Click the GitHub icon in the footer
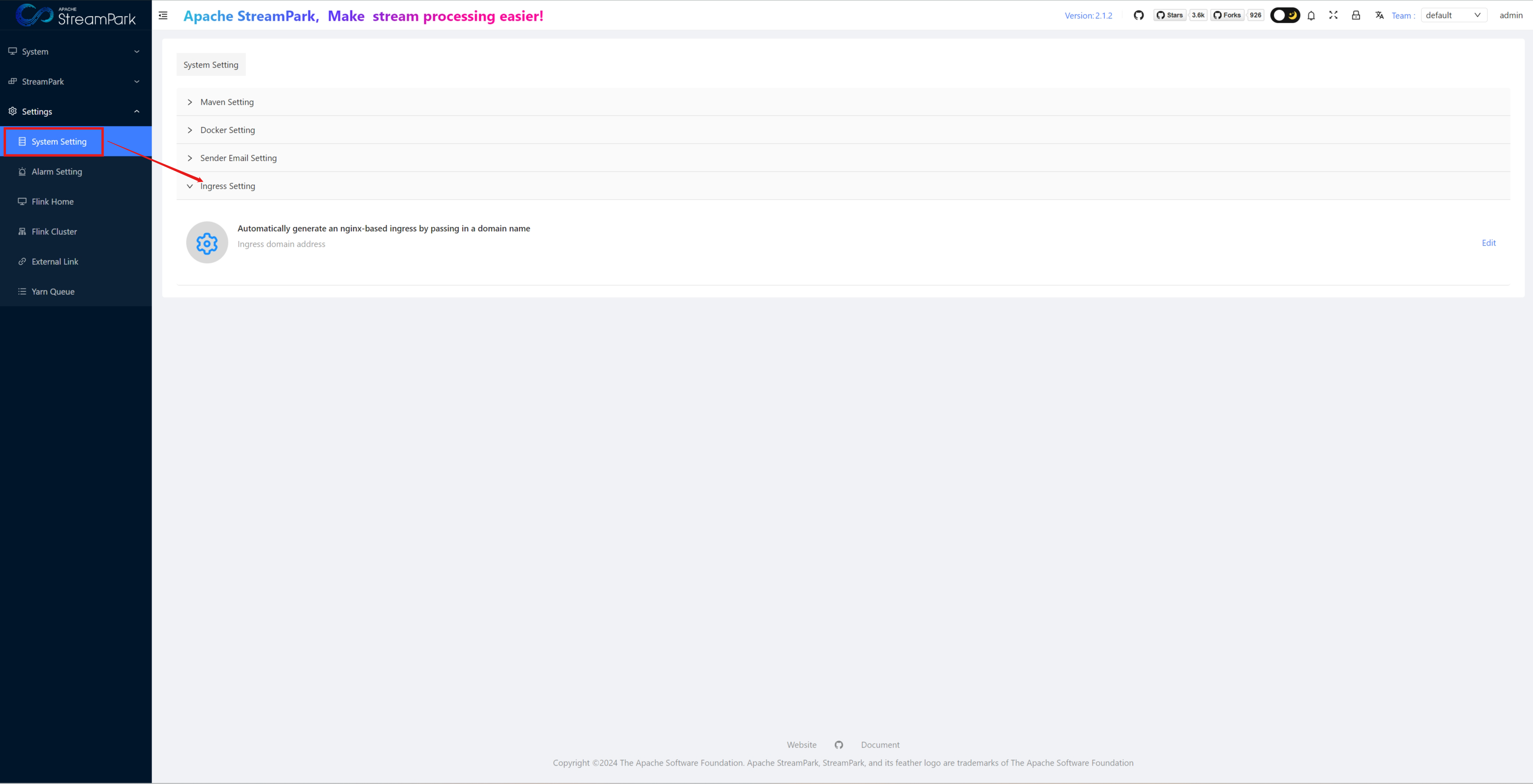The height and width of the screenshot is (784, 1533). tap(839, 745)
